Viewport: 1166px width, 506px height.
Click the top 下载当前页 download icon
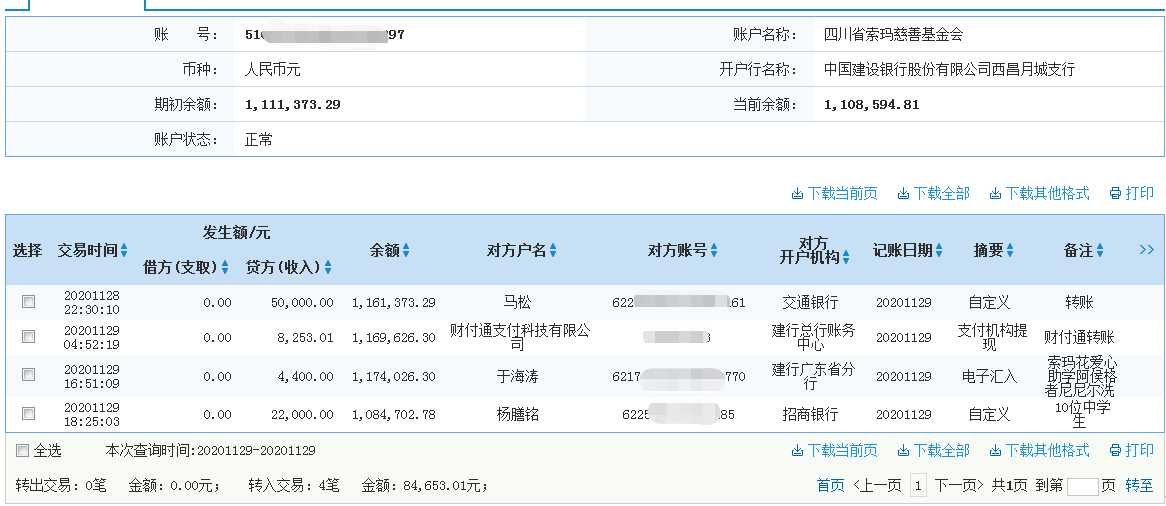point(797,194)
